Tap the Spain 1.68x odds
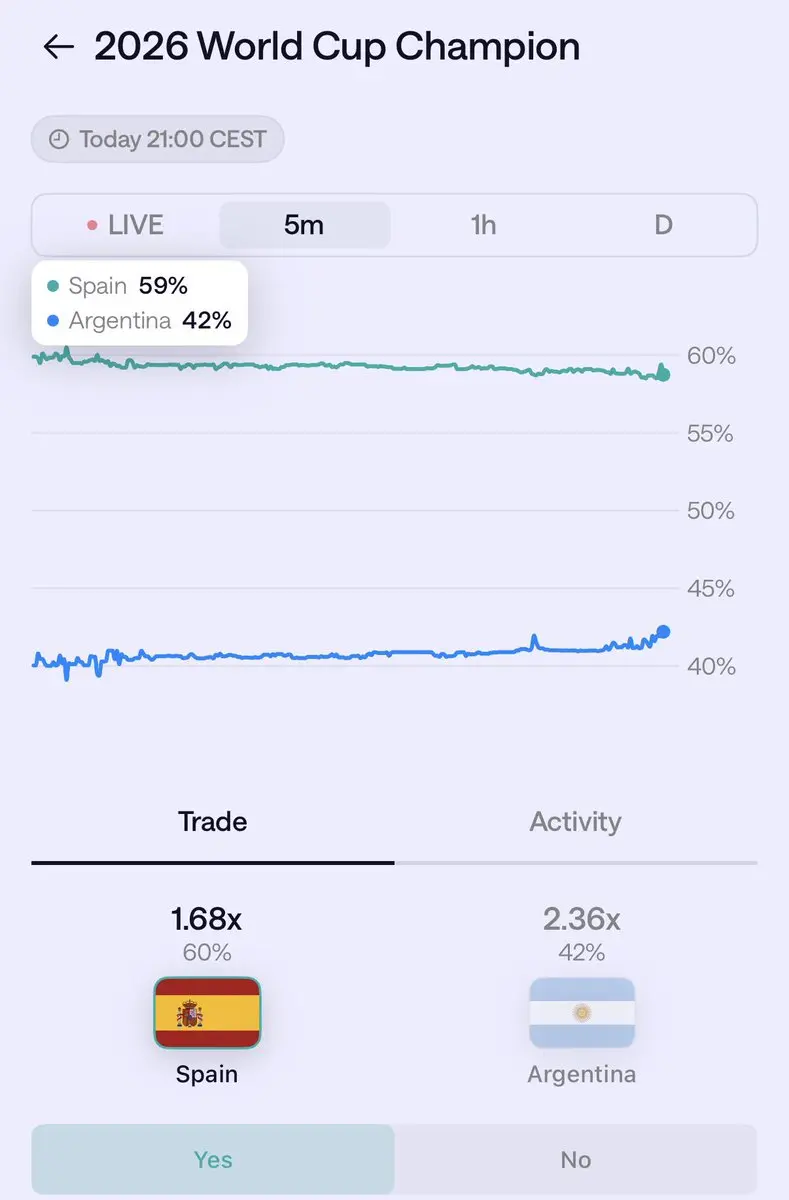Viewport: 789px width, 1200px height. click(x=207, y=919)
